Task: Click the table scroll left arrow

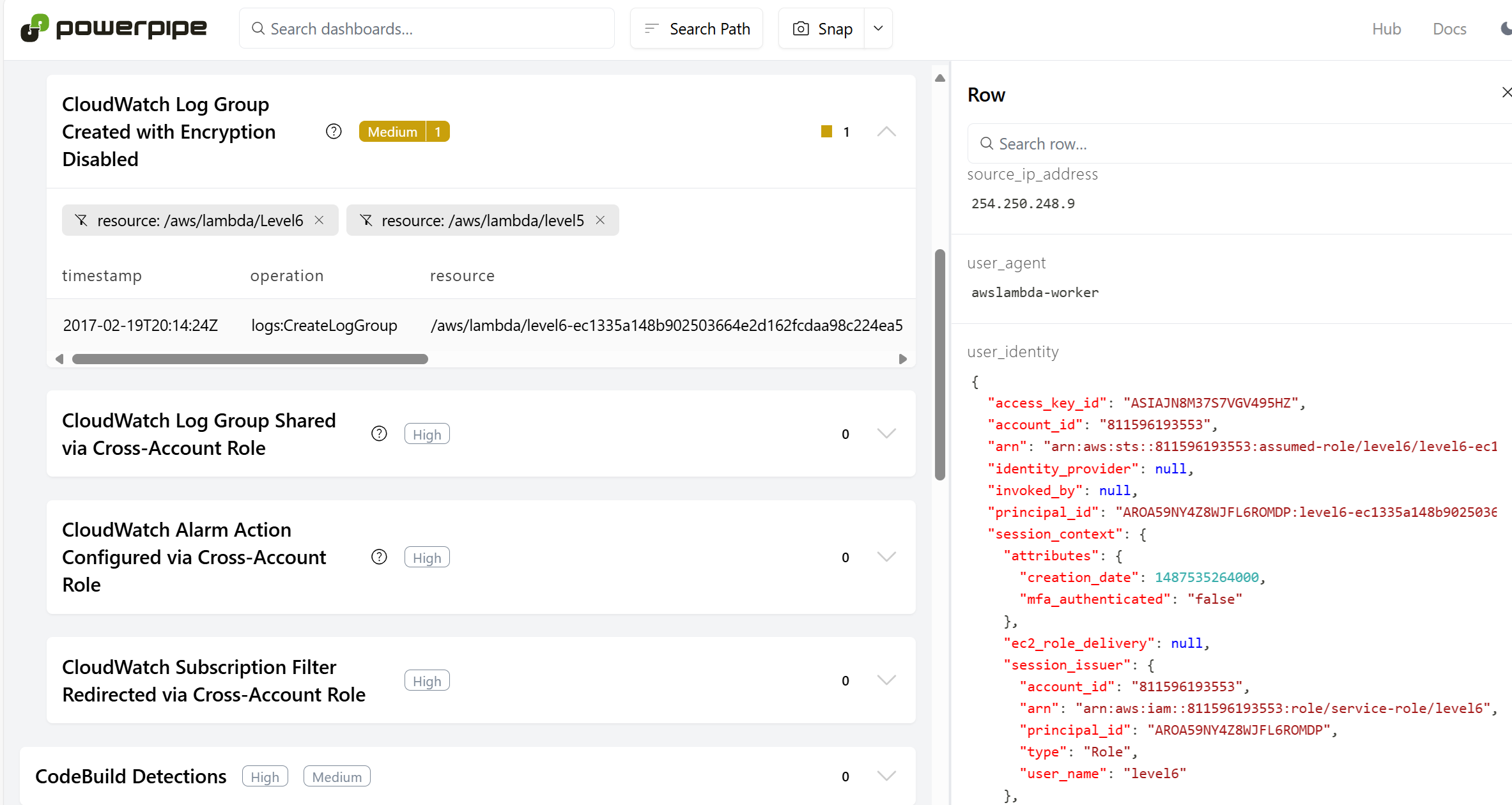Action: pos(59,359)
